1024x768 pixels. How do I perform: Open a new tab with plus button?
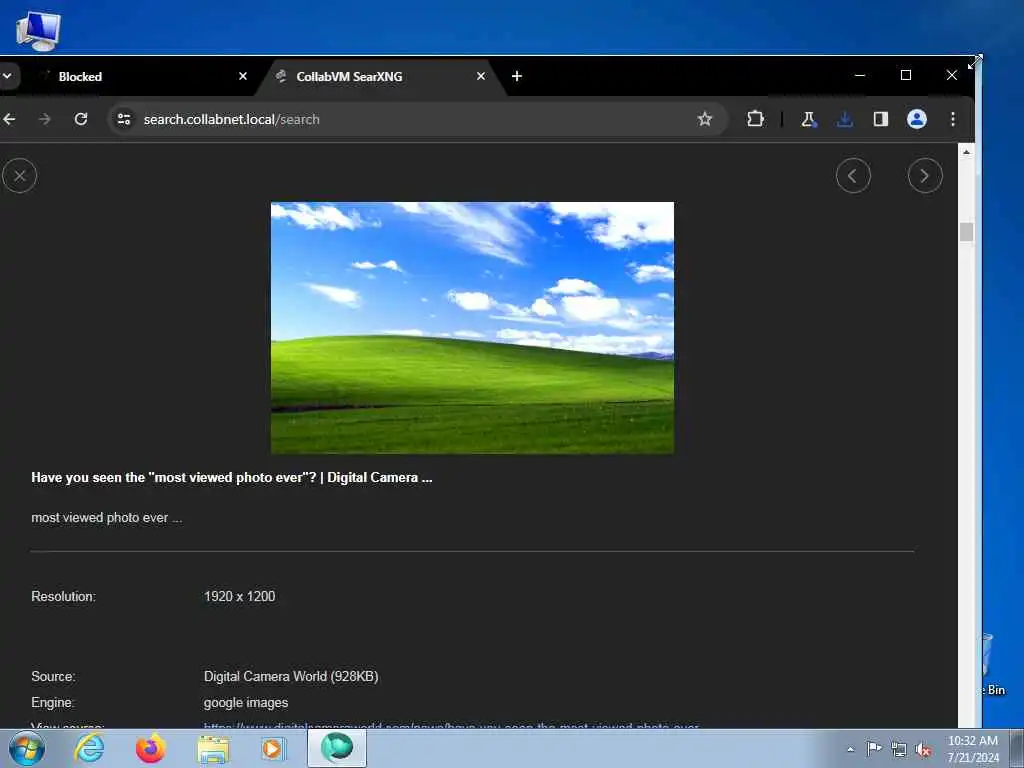click(517, 76)
